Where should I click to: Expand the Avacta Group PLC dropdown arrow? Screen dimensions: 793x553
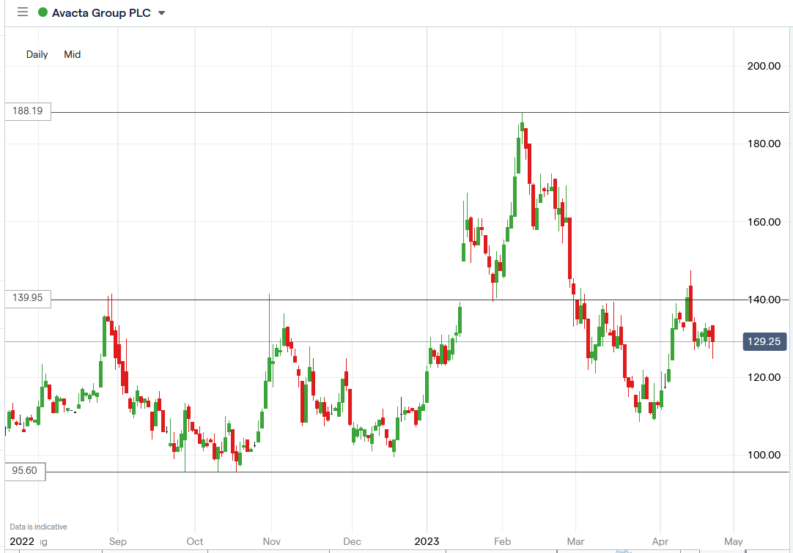162,14
